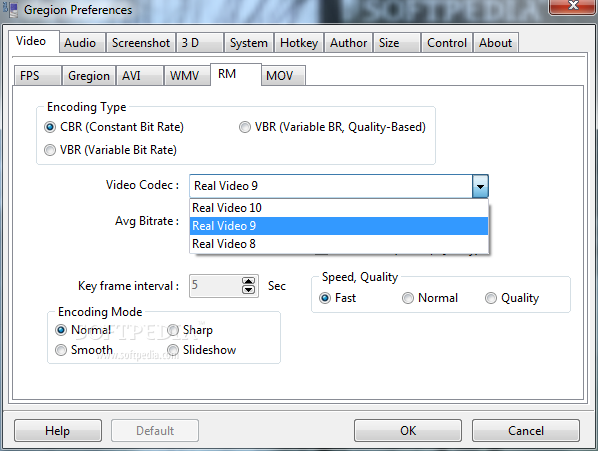Choose VBR (Variable Bit Rate) encoding
The image size is (598, 451).
[x=110, y=150]
